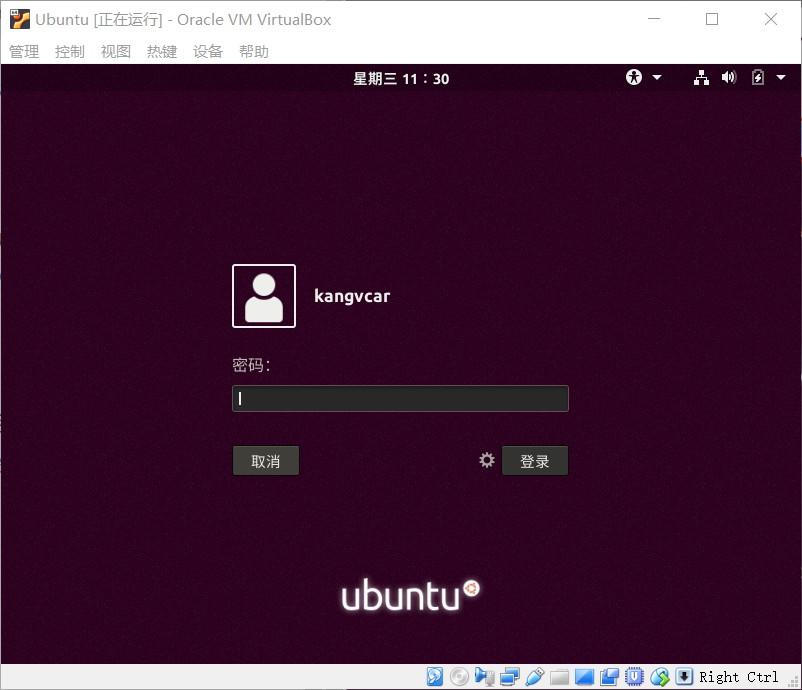The height and width of the screenshot is (690, 802).
Task: Click the VirtualBox window title icon
Action: 20,19
